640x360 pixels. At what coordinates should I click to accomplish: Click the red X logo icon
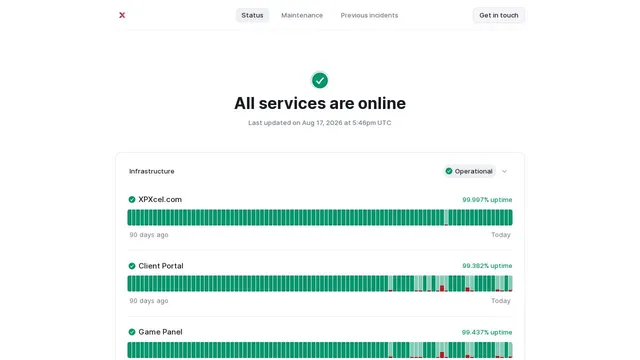pyautogui.click(x=122, y=15)
